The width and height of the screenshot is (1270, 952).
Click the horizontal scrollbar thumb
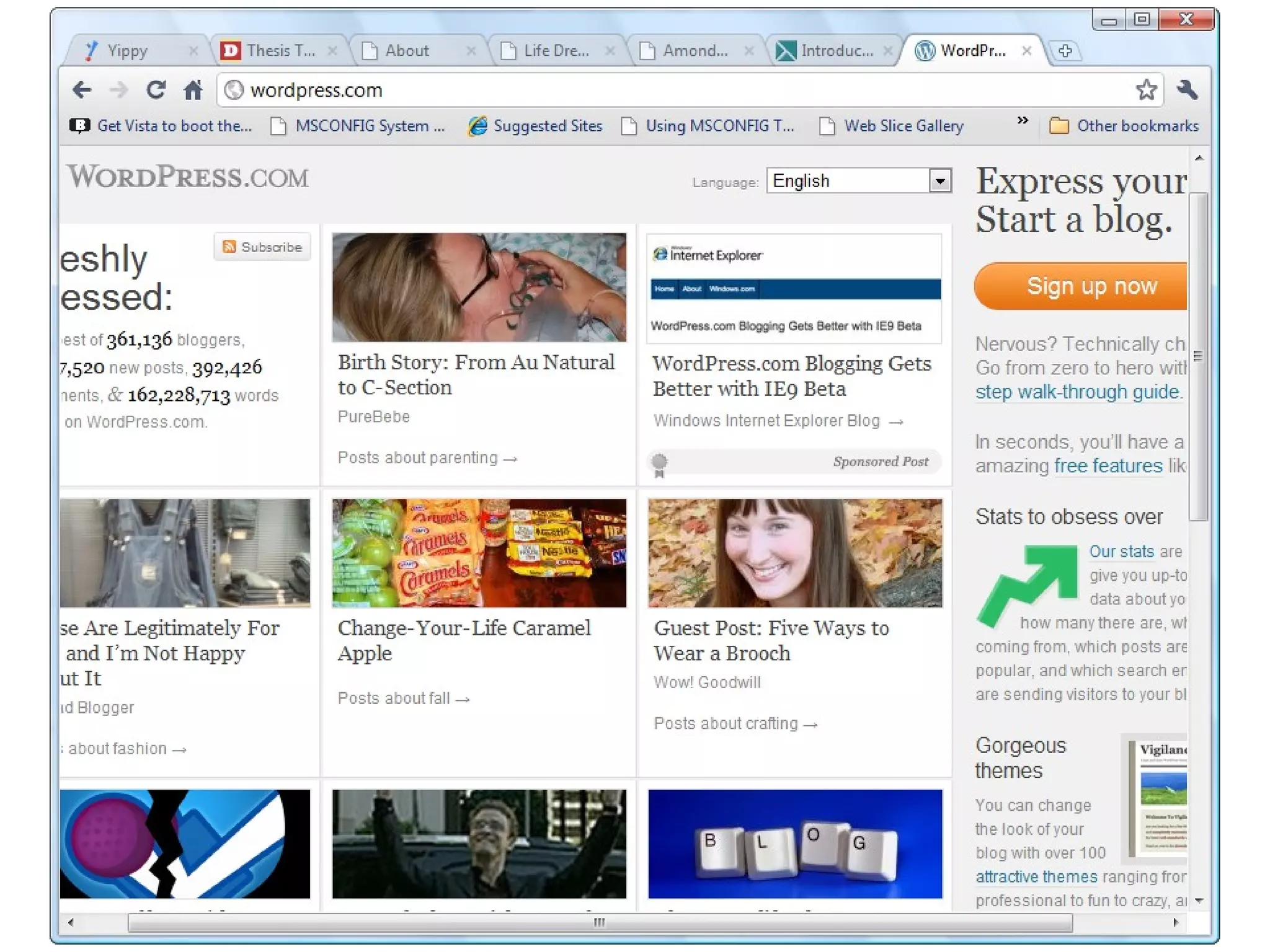coord(599,922)
